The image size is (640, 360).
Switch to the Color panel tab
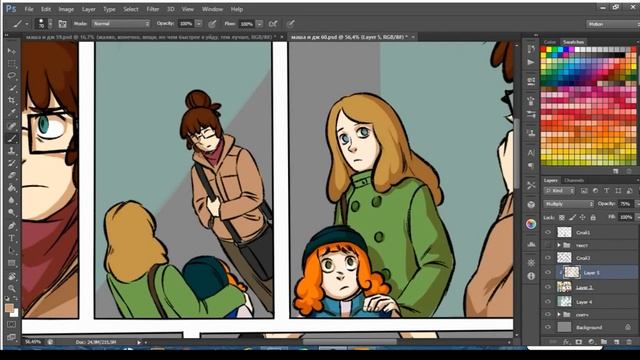pos(550,42)
